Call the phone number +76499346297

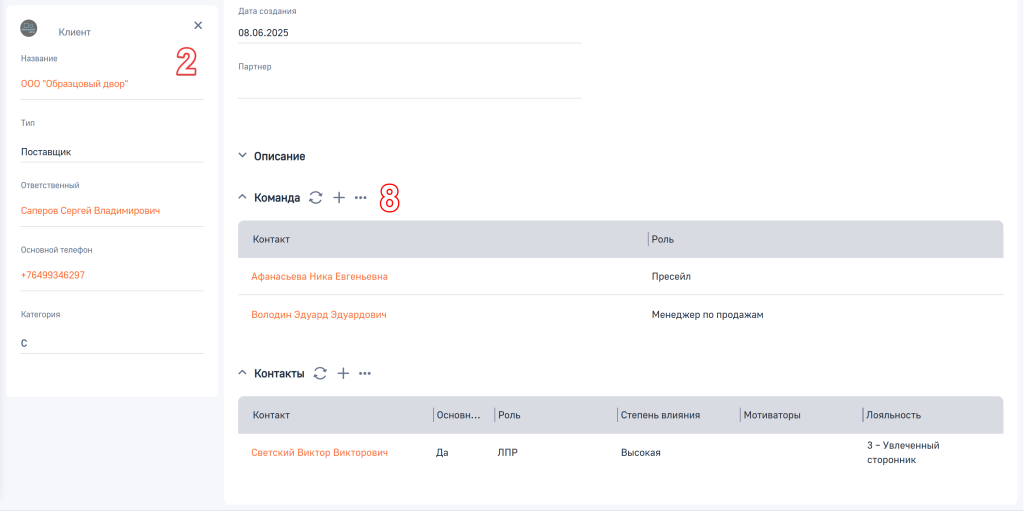53,275
